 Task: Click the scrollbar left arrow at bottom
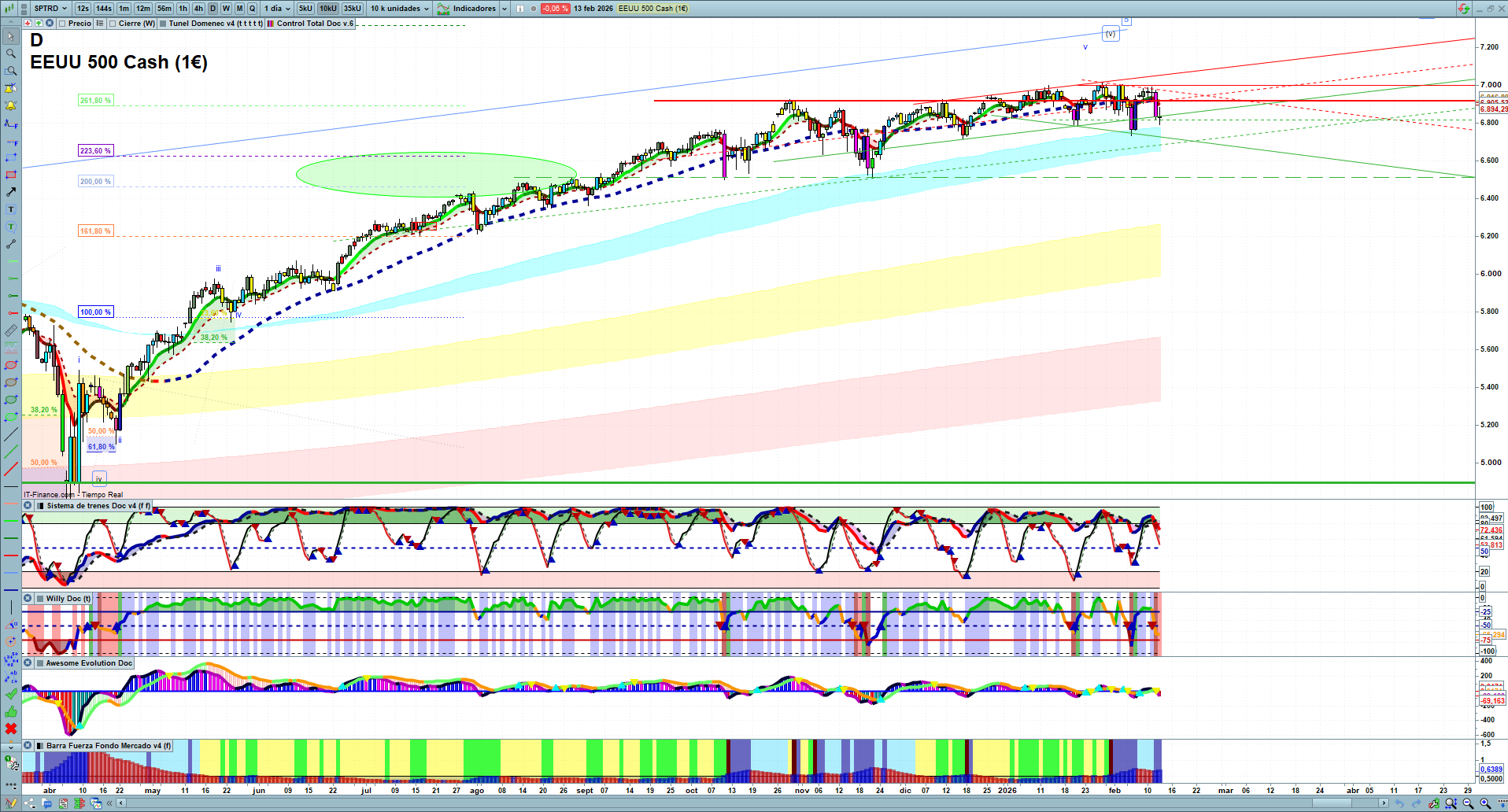click(120, 803)
